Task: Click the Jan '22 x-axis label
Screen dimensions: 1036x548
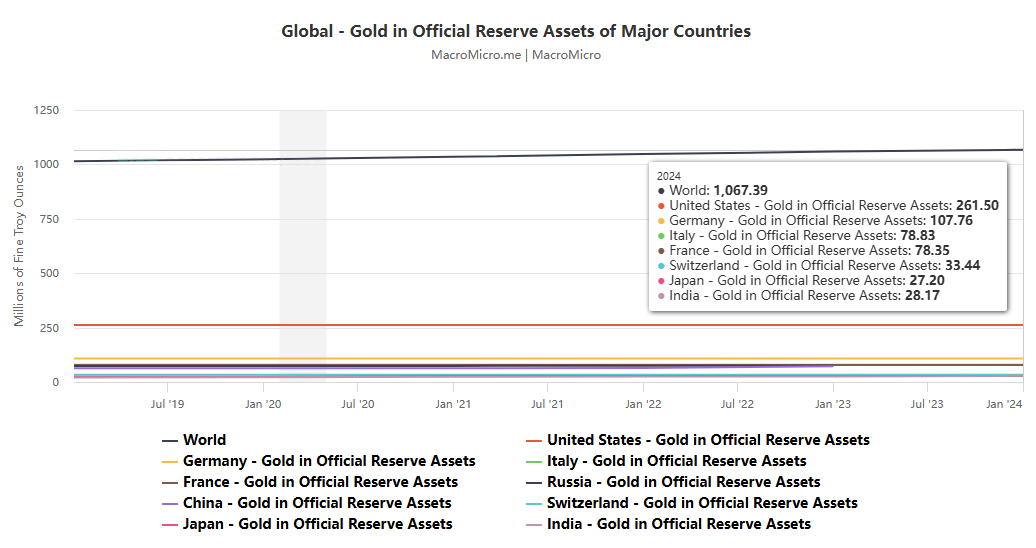Action: pos(642,404)
